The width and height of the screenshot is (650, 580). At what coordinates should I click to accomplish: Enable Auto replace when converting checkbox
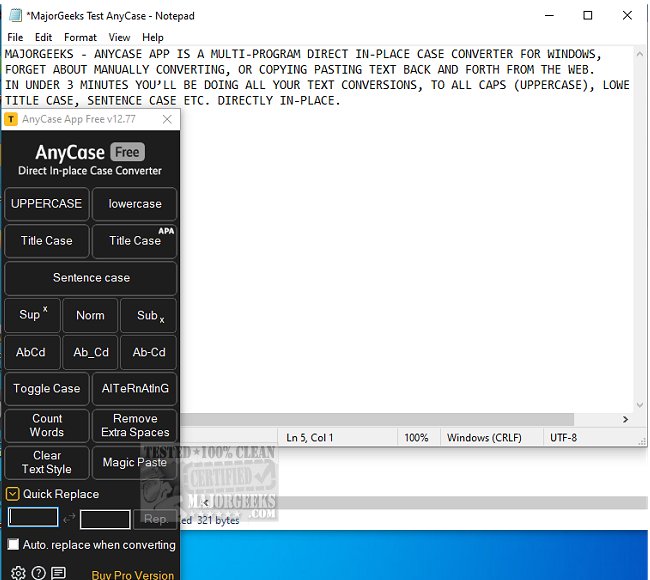pyautogui.click(x=13, y=544)
